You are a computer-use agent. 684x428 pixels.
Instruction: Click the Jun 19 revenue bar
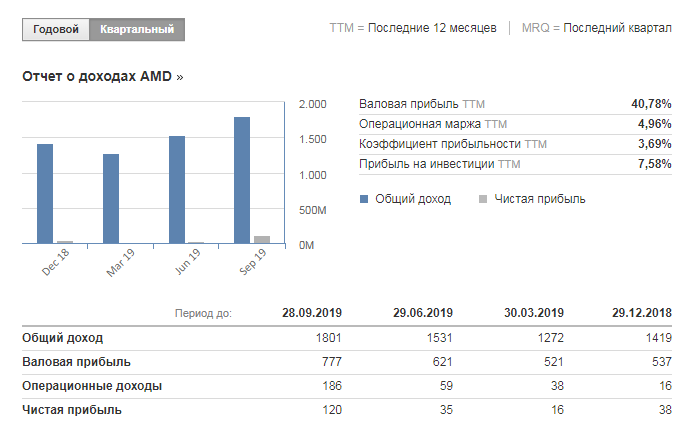177,190
